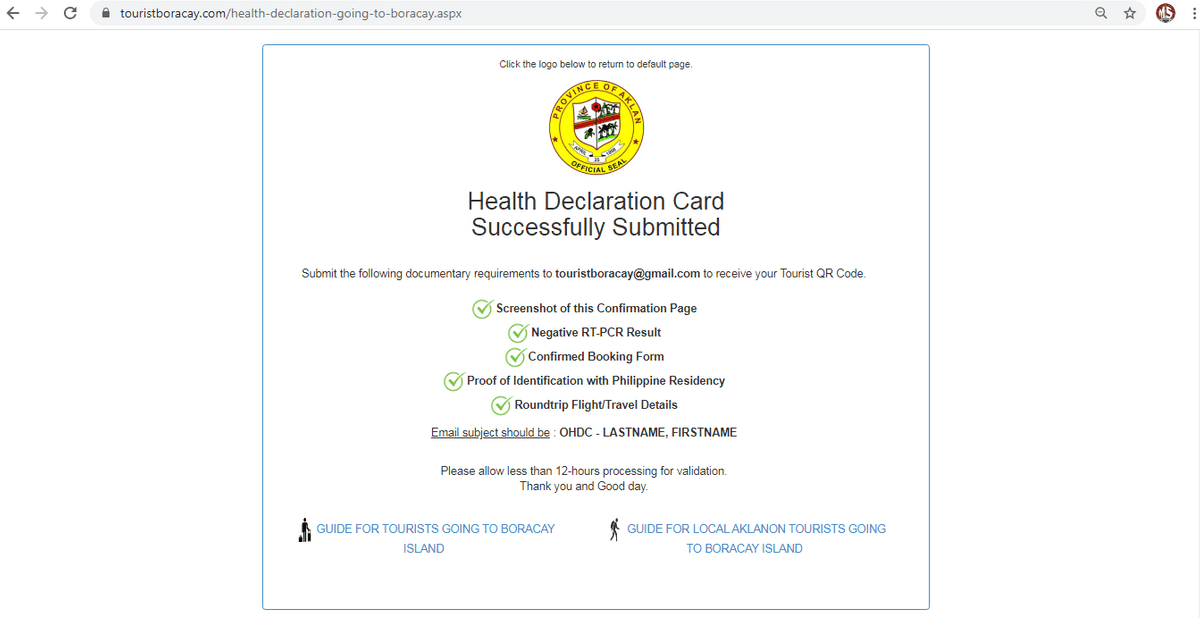Viewport: 1200px width, 618px height.
Task: Click 'Roundtrip Flight/Travel Details' text
Action: tap(596, 405)
